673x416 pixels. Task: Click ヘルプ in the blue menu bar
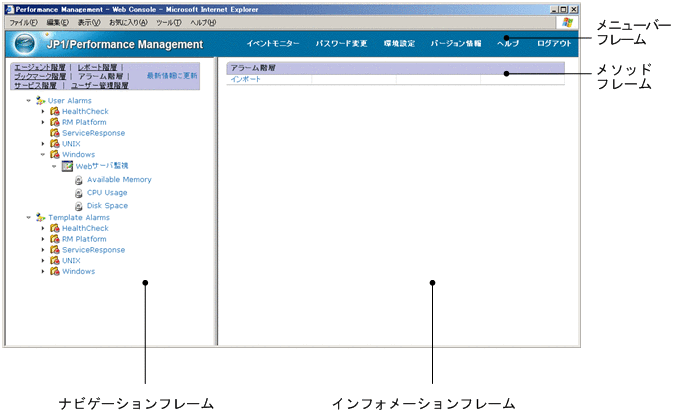(508, 43)
